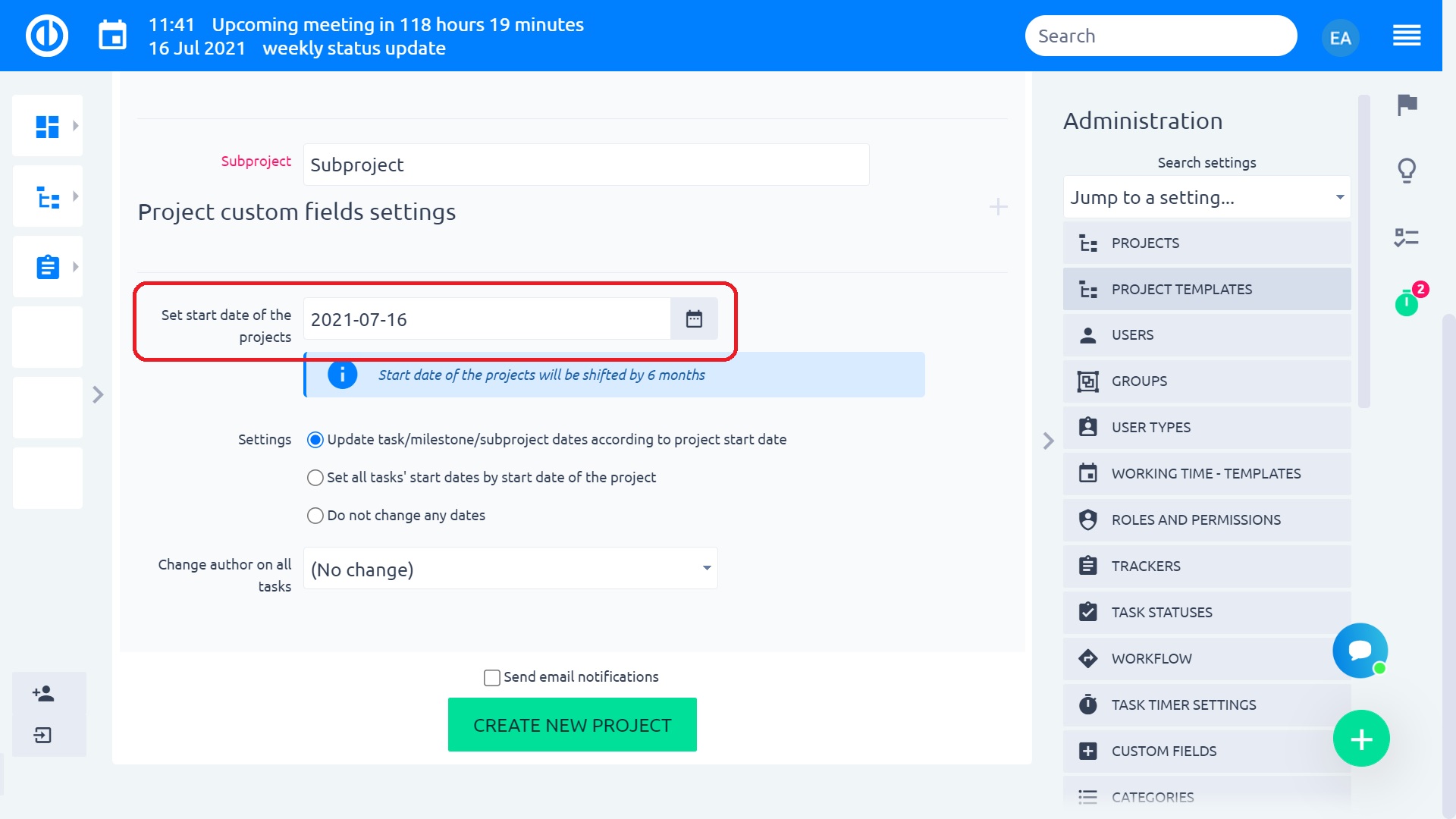
Task: Click the green plus floating button
Action: pyautogui.click(x=1361, y=739)
